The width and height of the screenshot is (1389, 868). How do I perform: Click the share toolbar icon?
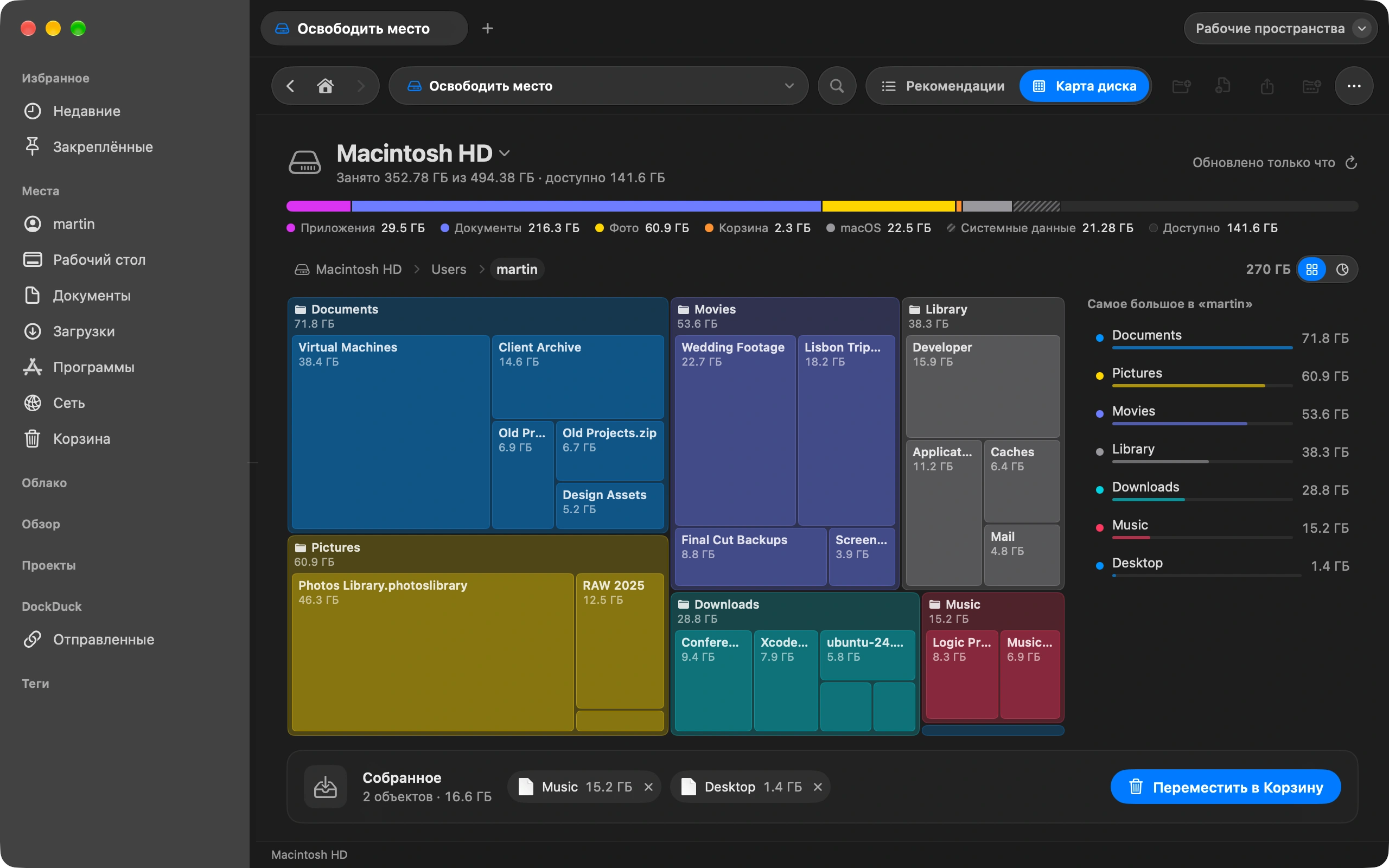click(1267, 86)
